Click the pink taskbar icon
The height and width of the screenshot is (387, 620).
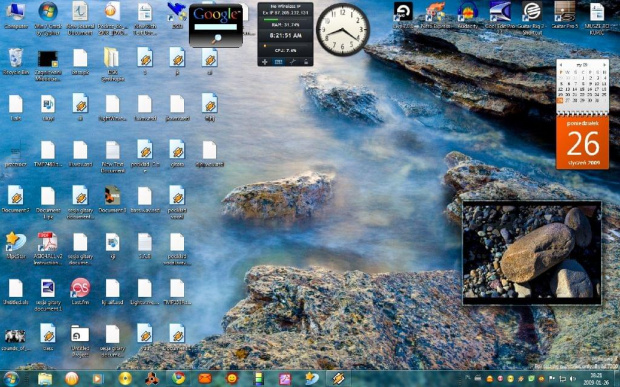pyautogui.click(x=285, y=379)
